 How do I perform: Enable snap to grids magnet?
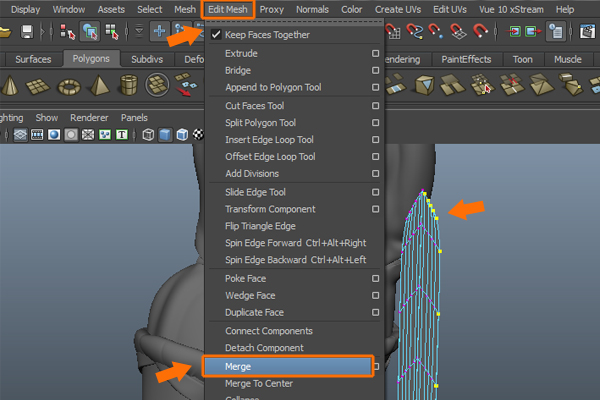point(393,31)
